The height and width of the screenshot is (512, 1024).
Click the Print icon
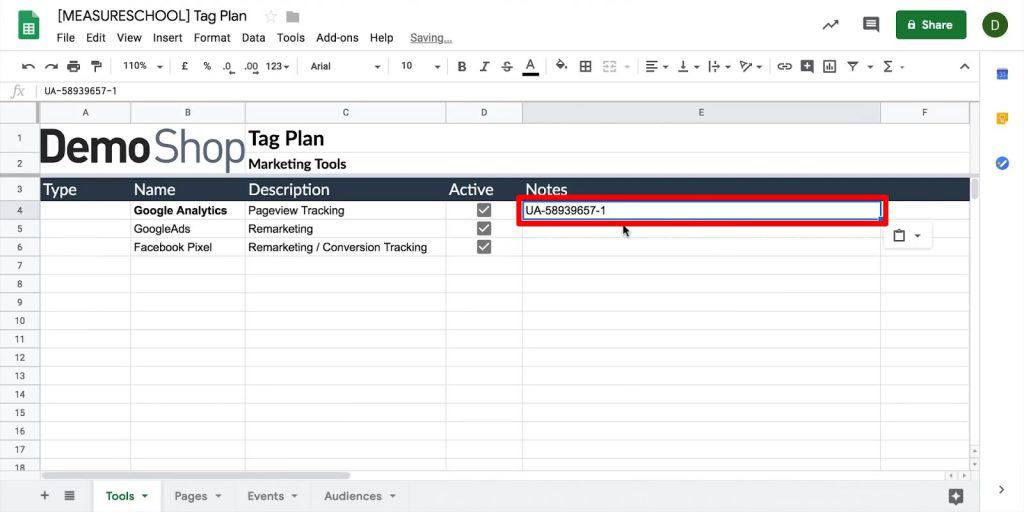[x=74, y=66]
